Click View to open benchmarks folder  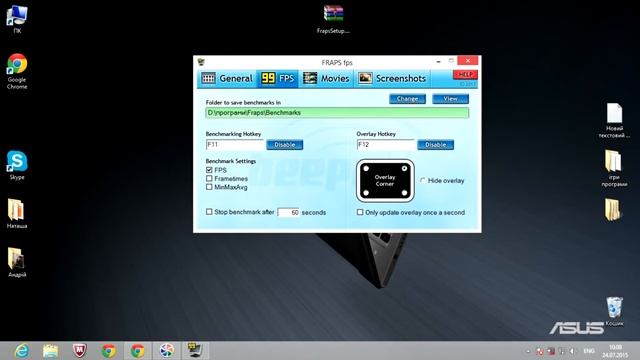[x=451, y=99]
